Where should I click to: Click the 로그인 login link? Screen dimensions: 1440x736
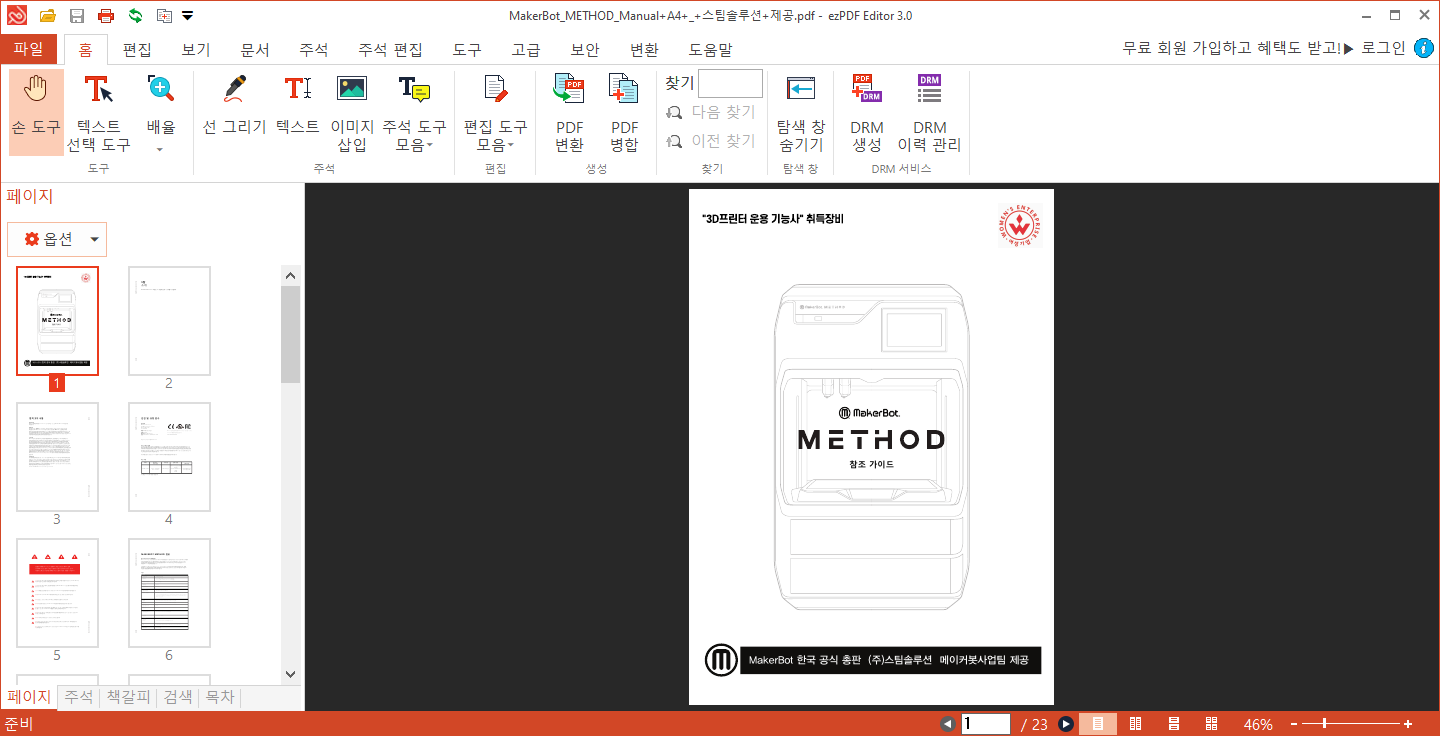(1384, 48)
